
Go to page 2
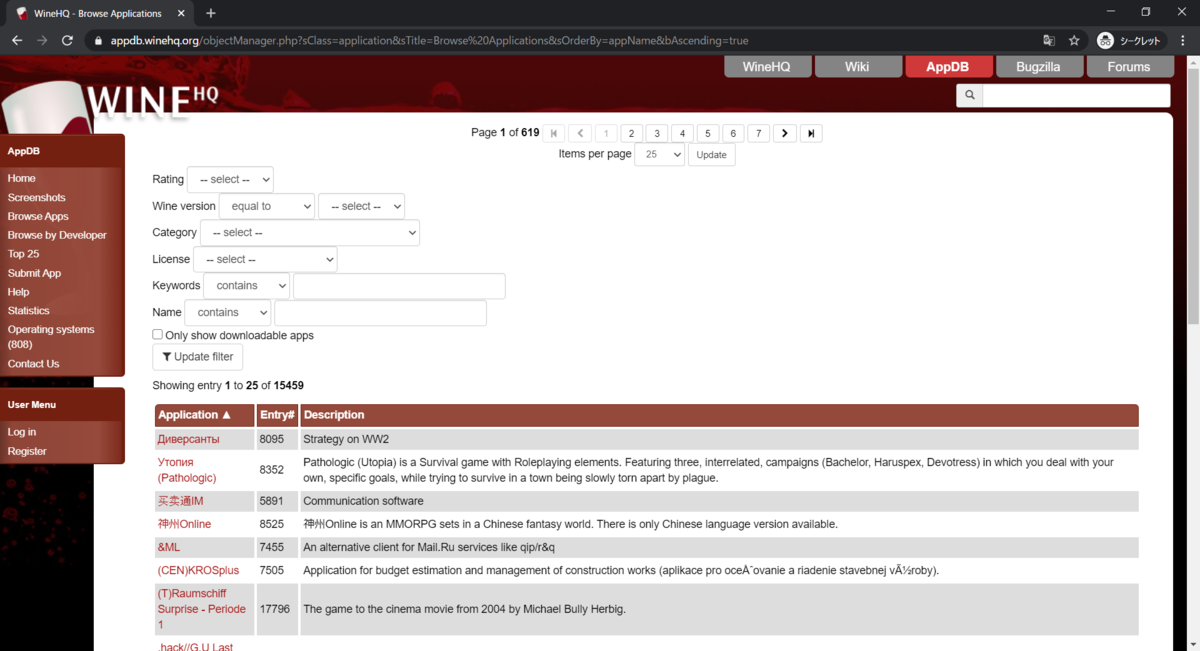(x=631, y=133)
